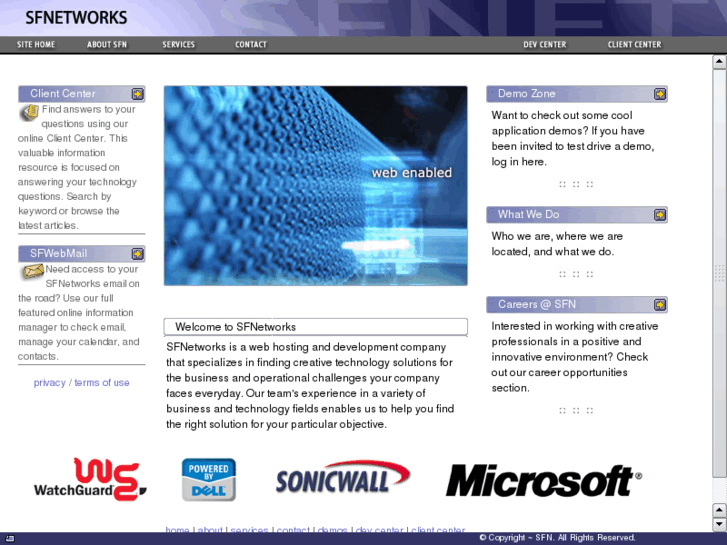Open DEV CENTER menu item
This screenshot has height=545, width=727.
click(545, 45)
